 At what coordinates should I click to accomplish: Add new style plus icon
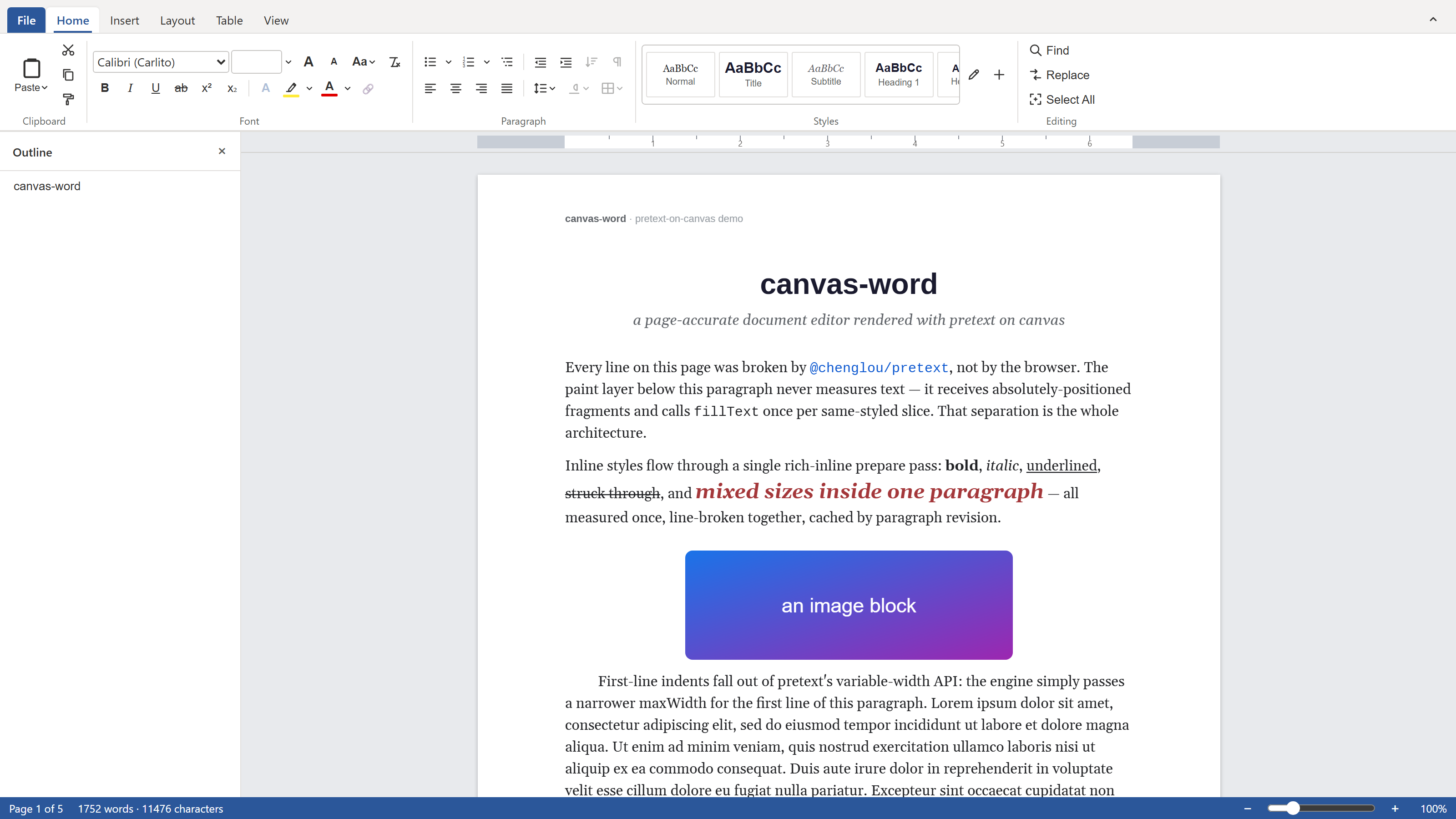(999, 75)
